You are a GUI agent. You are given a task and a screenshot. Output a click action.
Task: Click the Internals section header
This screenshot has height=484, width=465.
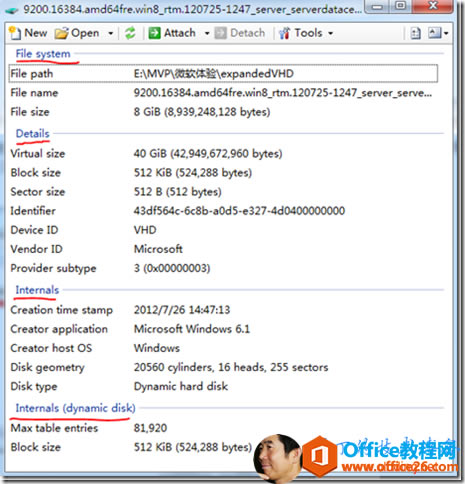pyautogui.click(x=37, y=290)
